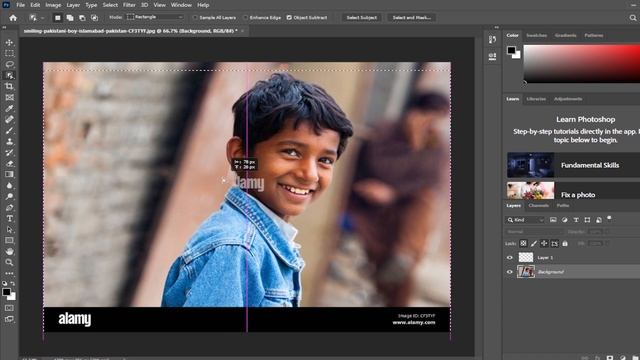Open the Window menu

coord(181,5)
